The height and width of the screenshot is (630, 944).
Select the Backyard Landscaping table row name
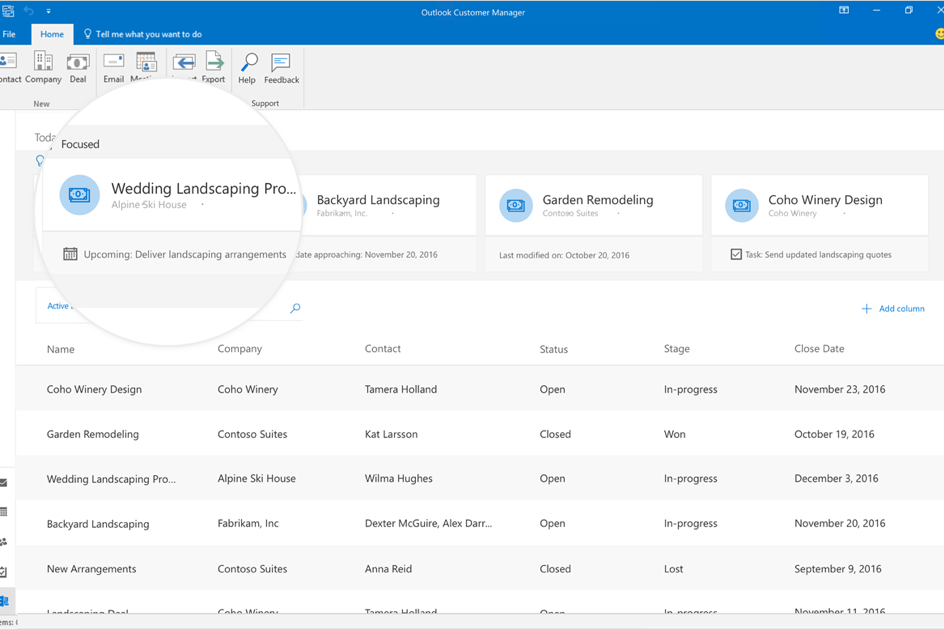pos(98,523)
